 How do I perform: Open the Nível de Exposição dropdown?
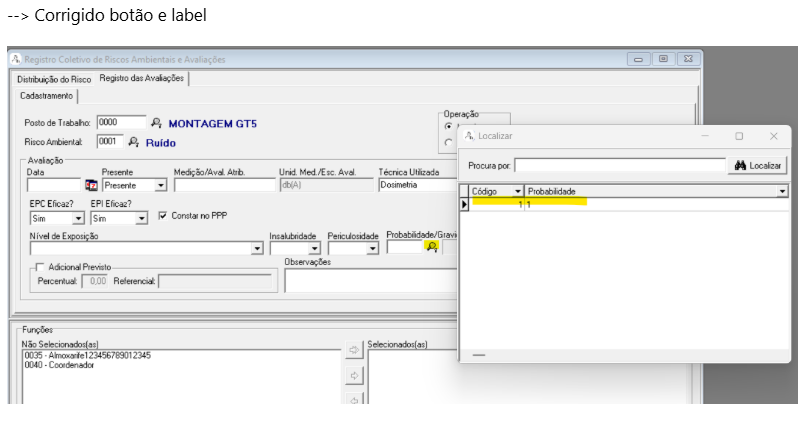pos(256,248)
